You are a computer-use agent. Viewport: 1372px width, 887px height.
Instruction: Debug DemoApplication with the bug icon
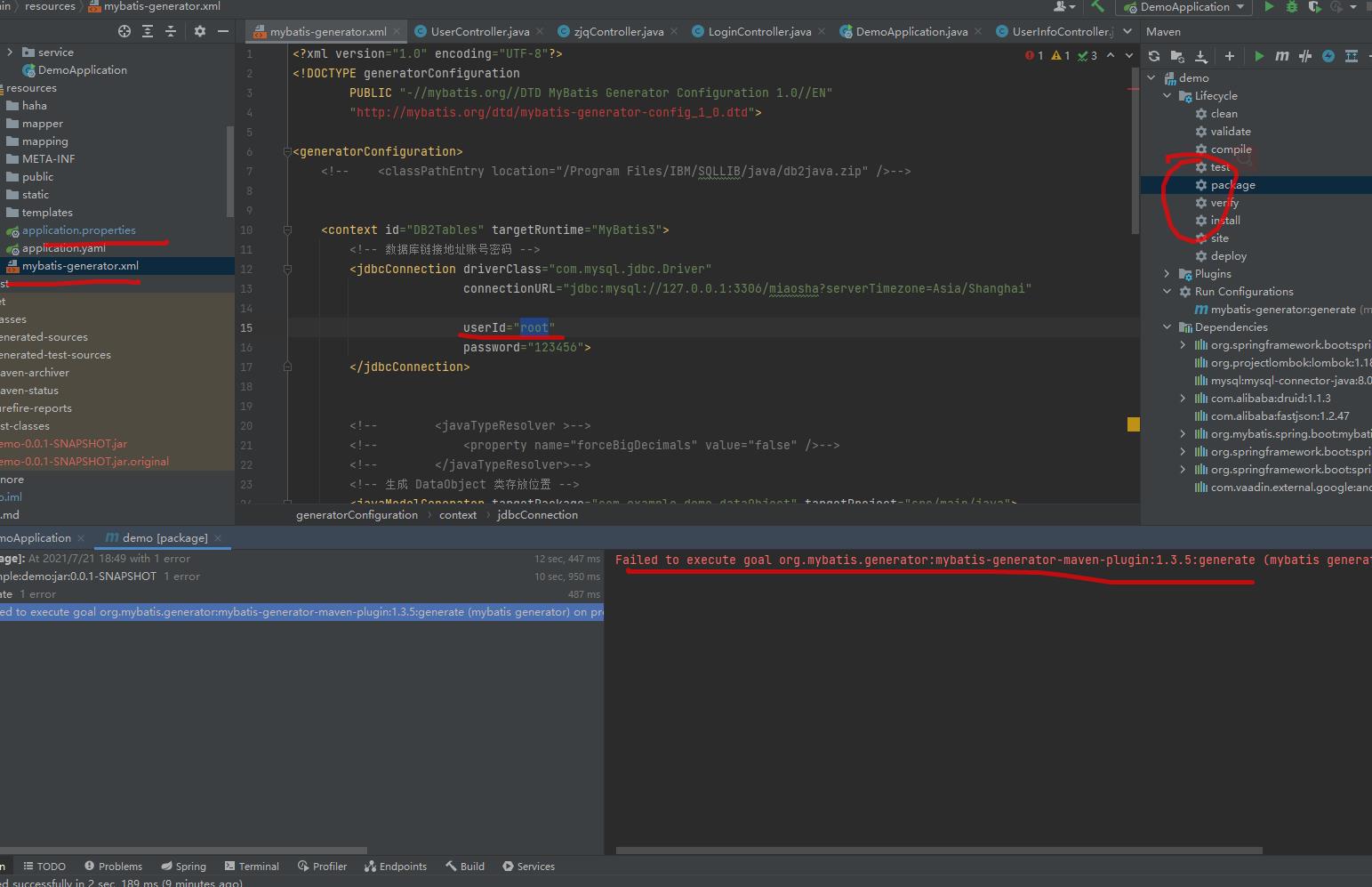1292,7
